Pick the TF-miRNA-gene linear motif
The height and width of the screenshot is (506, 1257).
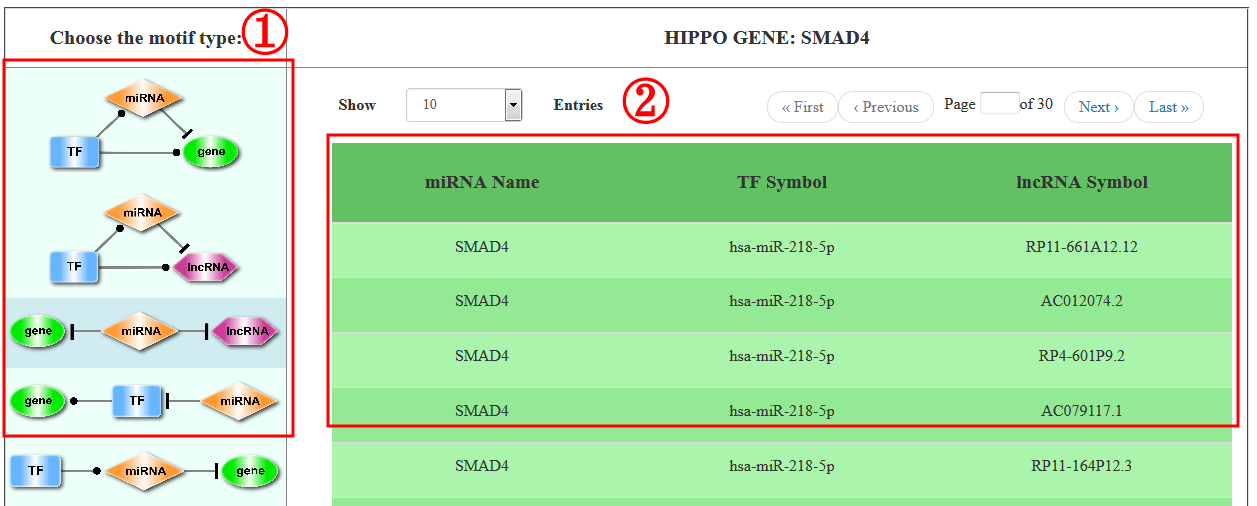click(145, 470)
